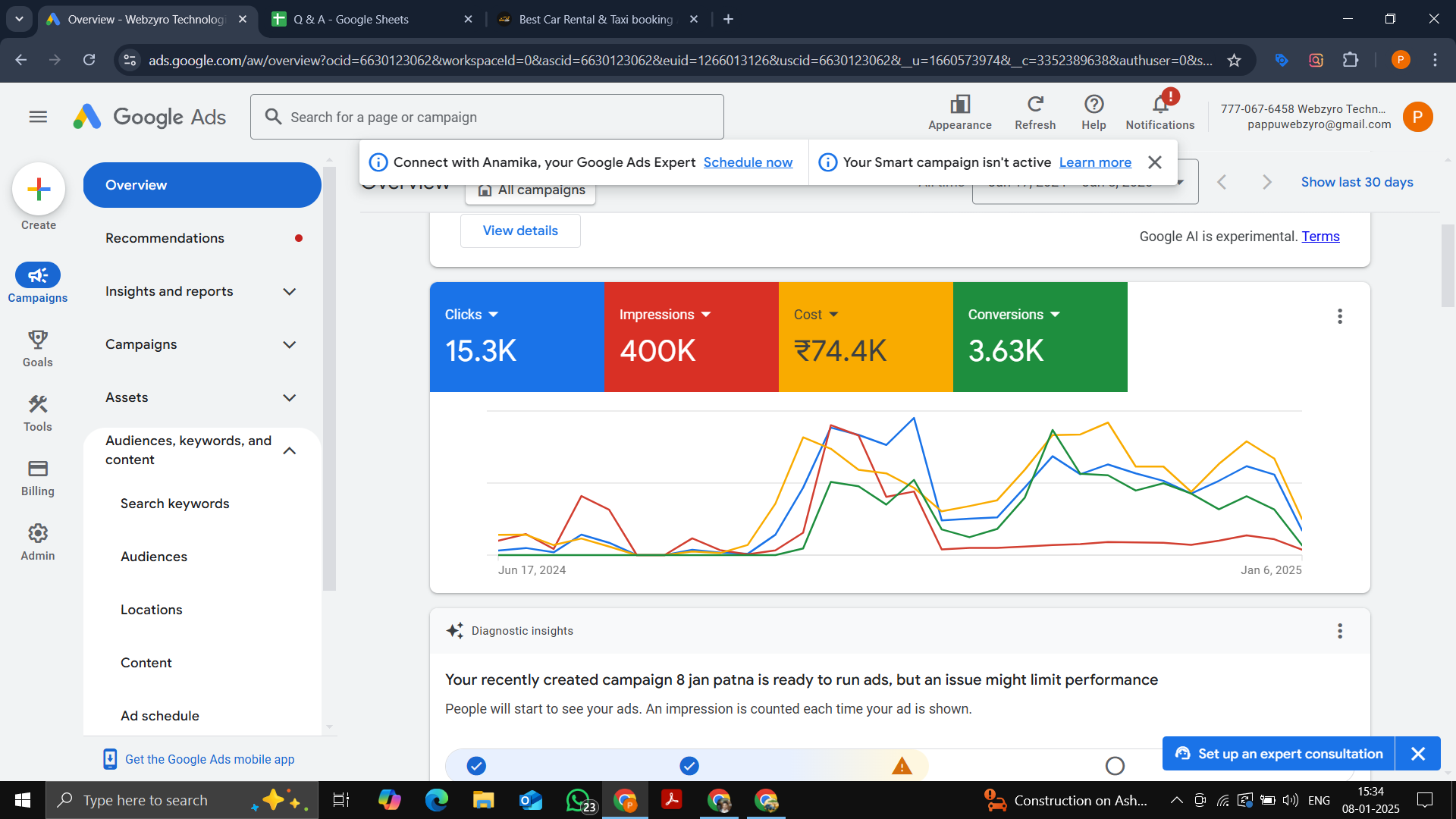Open Chrome three-dot menu
Viewport: 1456px width, 819px height.
(x=1435, y=60)
